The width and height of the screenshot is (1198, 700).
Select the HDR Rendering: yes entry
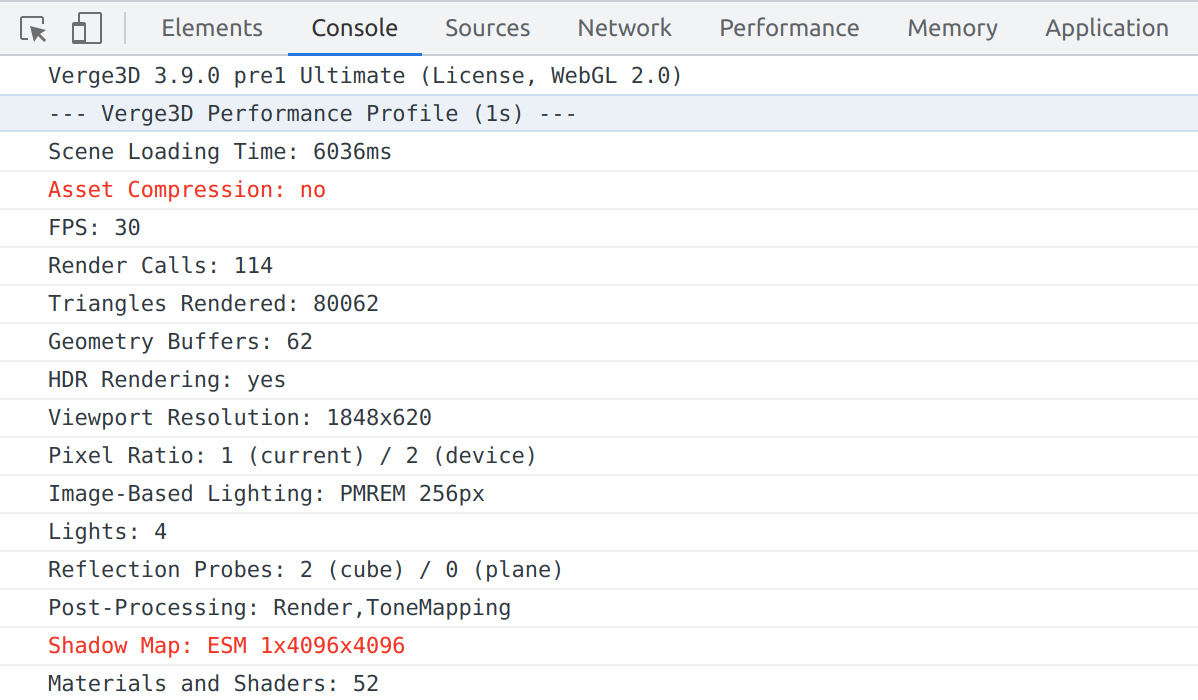click(599, 380)
